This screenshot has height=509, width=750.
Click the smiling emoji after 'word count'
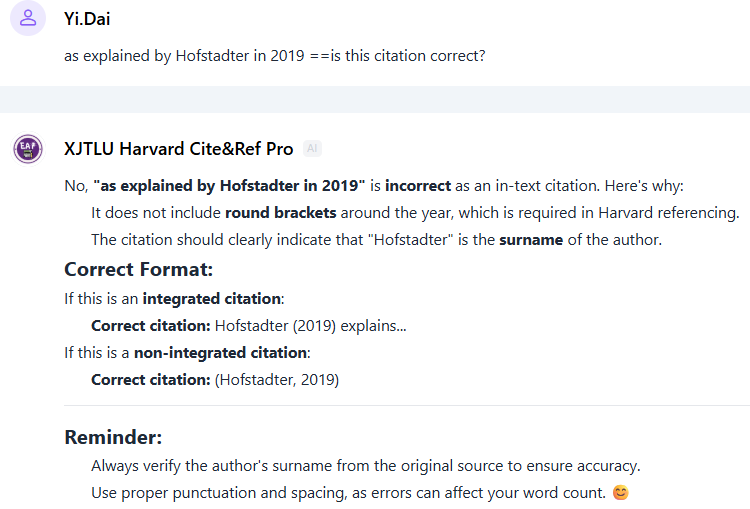[621, 492]
